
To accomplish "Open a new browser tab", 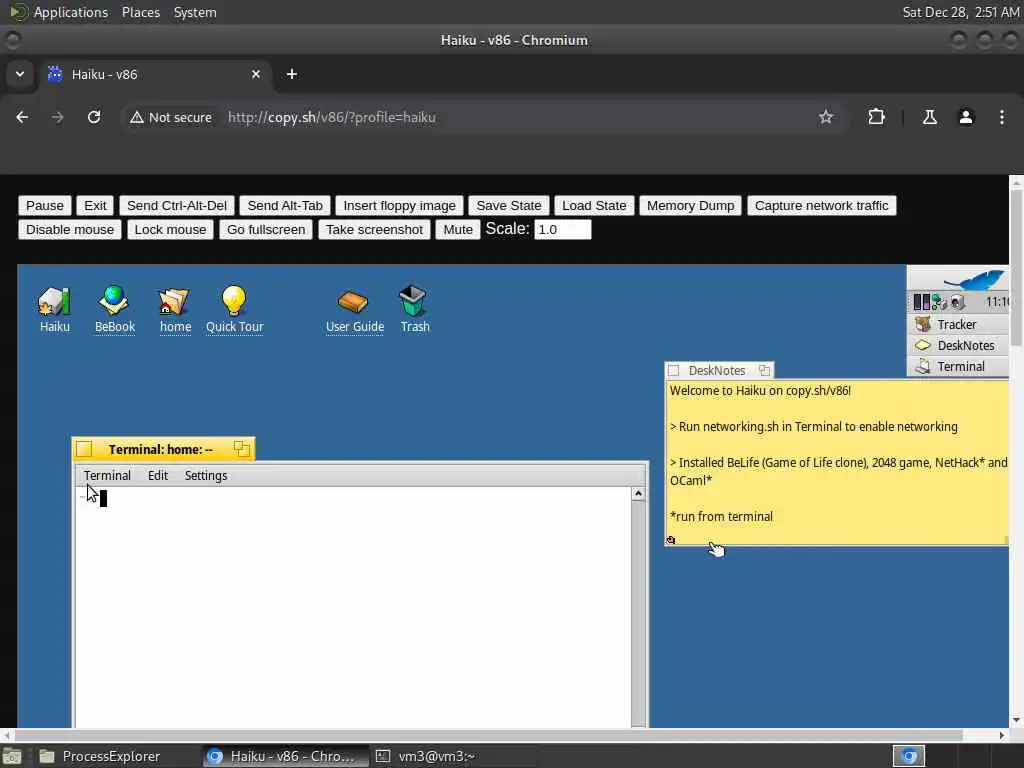I will point(292,74).
